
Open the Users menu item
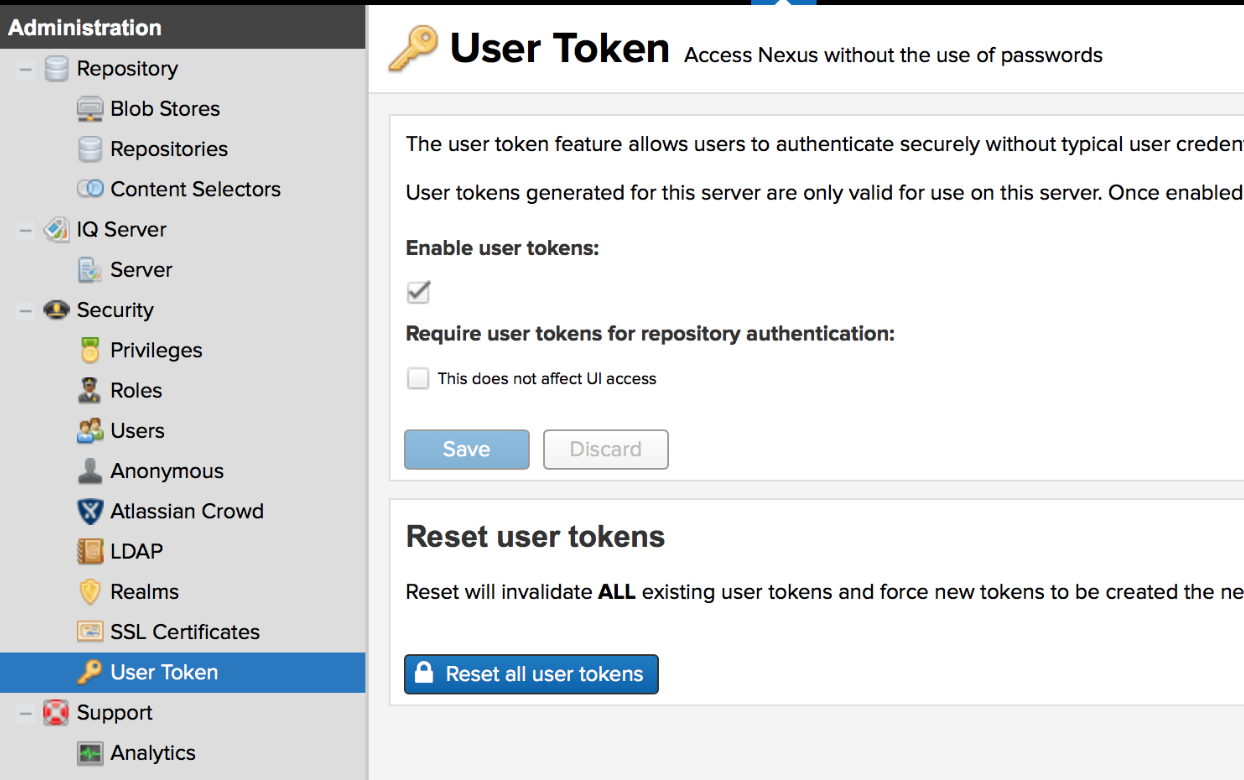(137, 431)
